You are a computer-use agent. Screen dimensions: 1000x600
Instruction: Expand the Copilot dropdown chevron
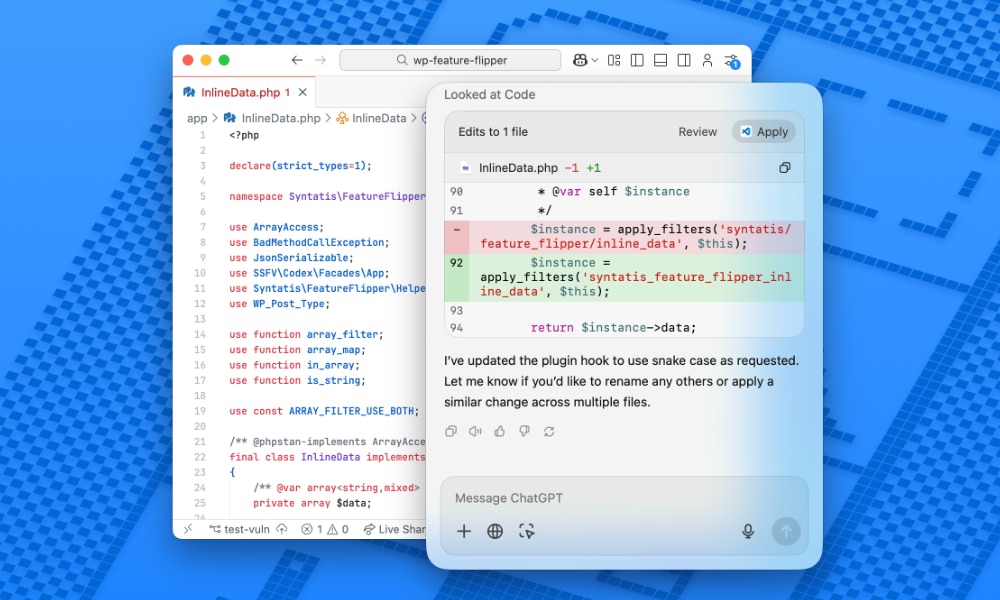click(594, 60)
